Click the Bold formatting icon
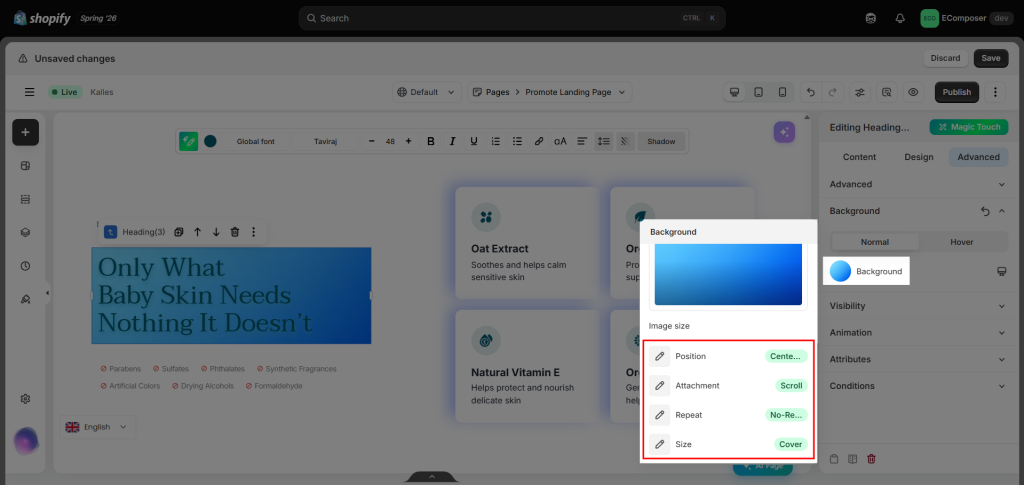Screen dimensions: 1024x485 point(430,141)
